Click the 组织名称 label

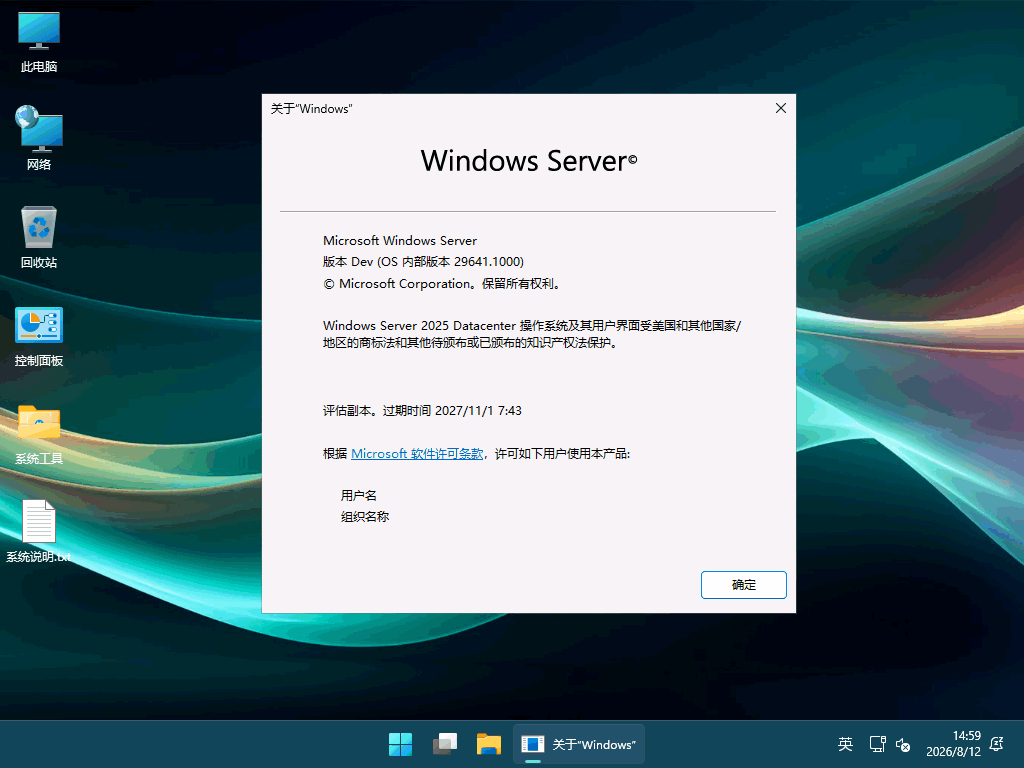click(x=364, y=517)
